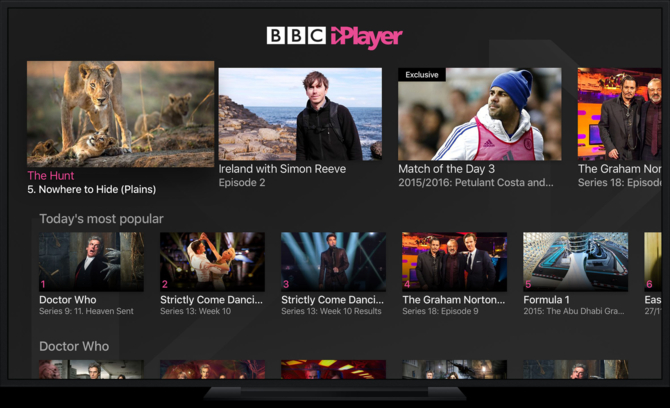Viewport: 670px width, 408px height.
Task: Open fifth thumbnail in Doctor Who row
Action: [576, 370]
